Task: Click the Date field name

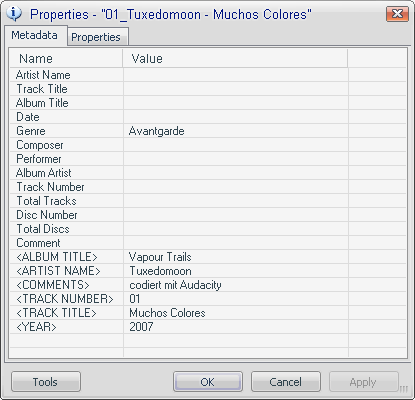Action: point(28,117)
